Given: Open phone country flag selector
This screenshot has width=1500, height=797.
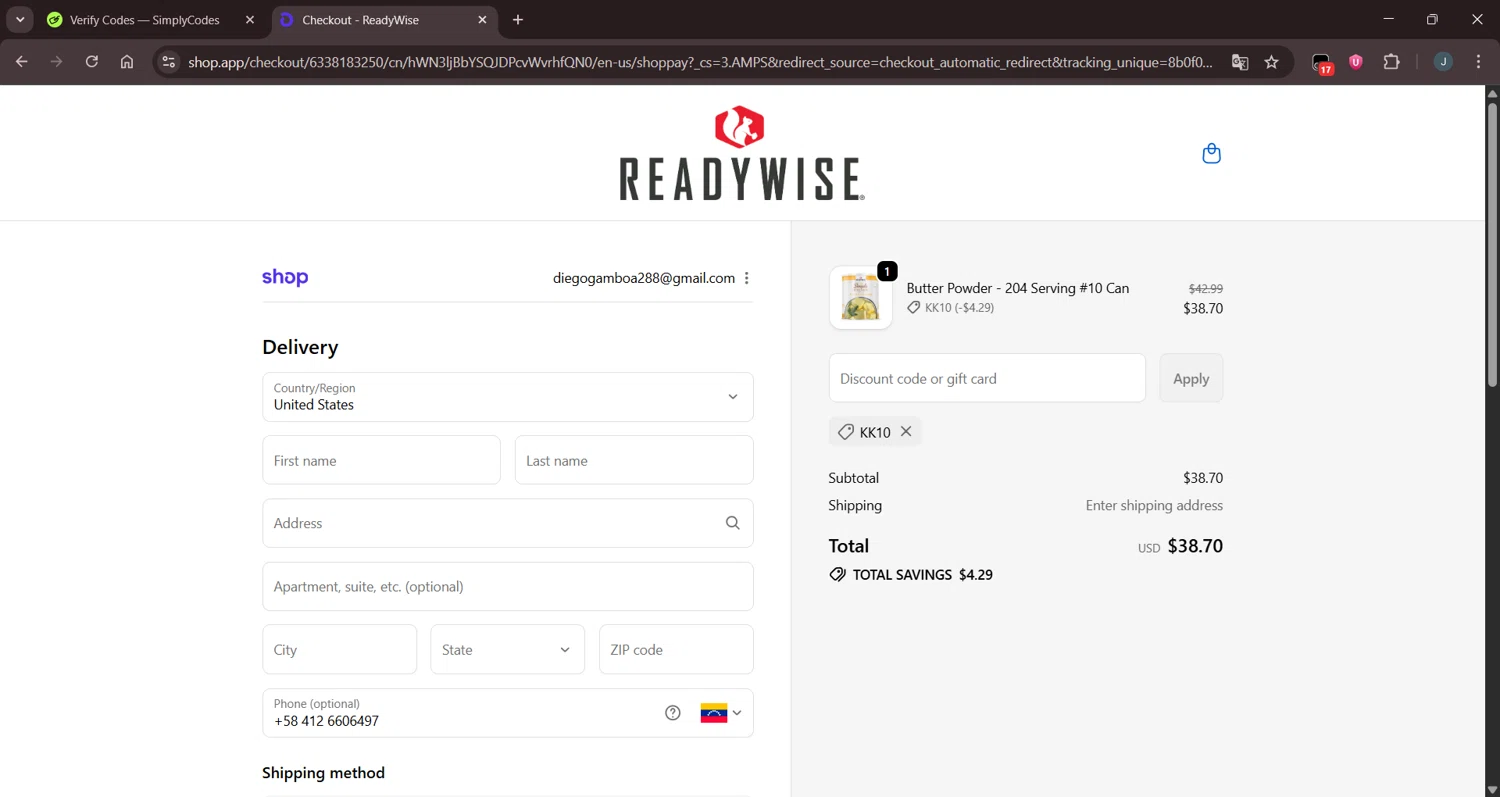Looking at the screenshot, I should [721, 713].
